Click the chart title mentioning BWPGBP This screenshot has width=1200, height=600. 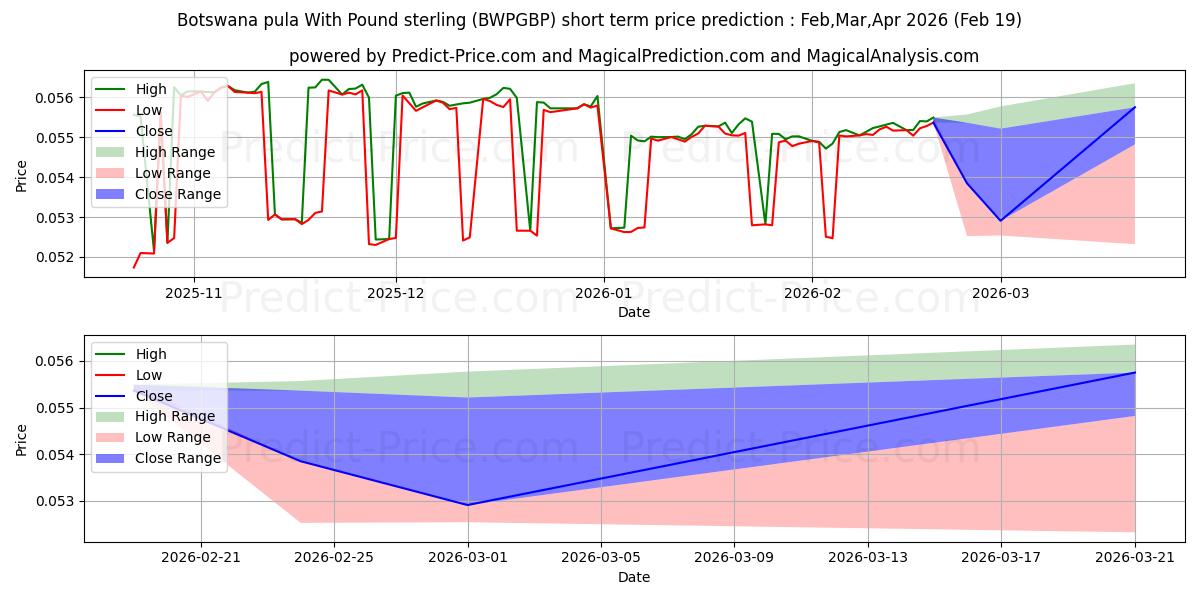599,20
